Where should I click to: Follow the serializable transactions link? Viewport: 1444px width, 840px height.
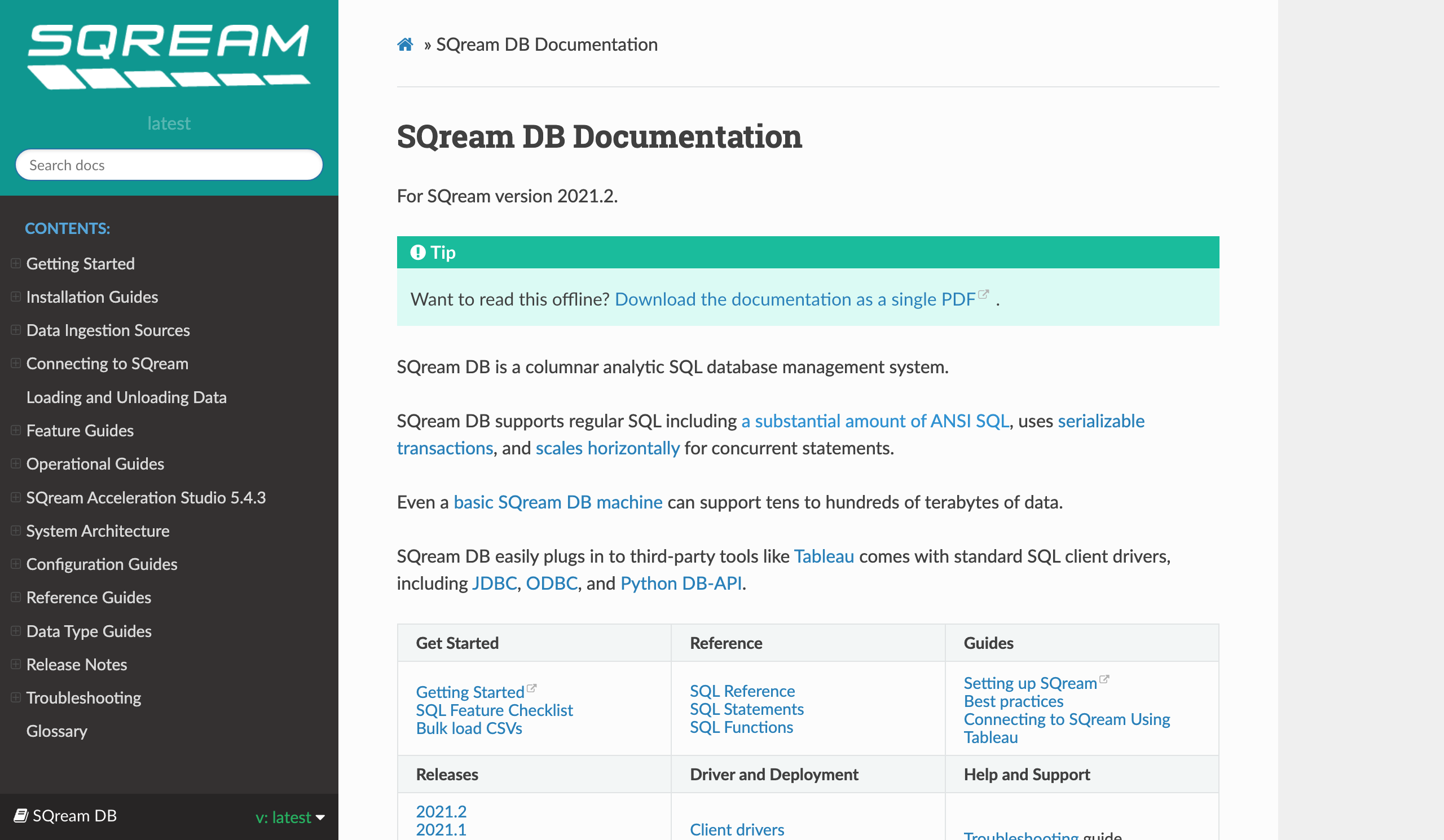pos(1100,421)
